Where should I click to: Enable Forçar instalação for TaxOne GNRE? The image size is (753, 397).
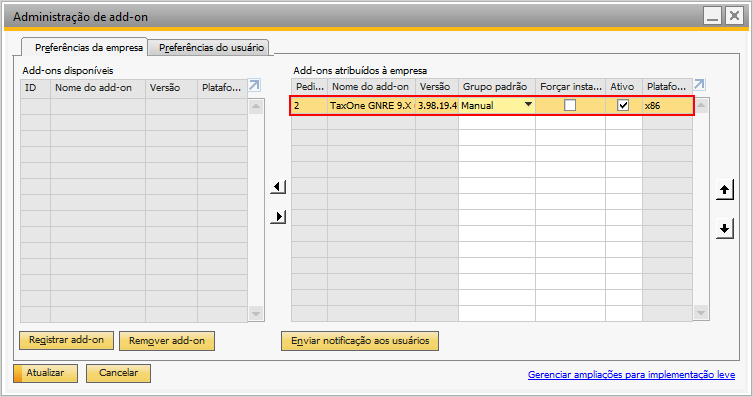[x=570, y=105]
